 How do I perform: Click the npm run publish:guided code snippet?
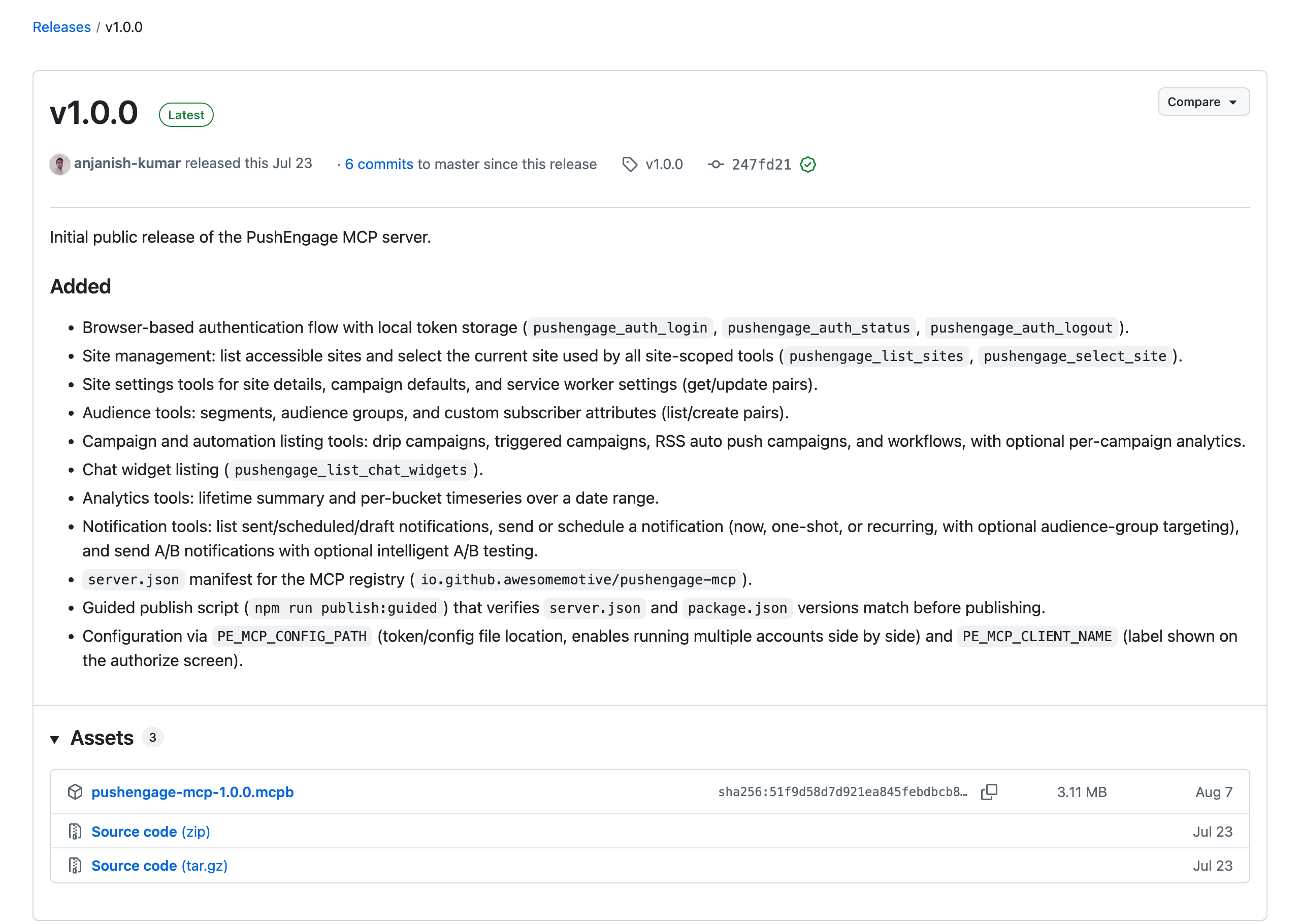point(346,608)
